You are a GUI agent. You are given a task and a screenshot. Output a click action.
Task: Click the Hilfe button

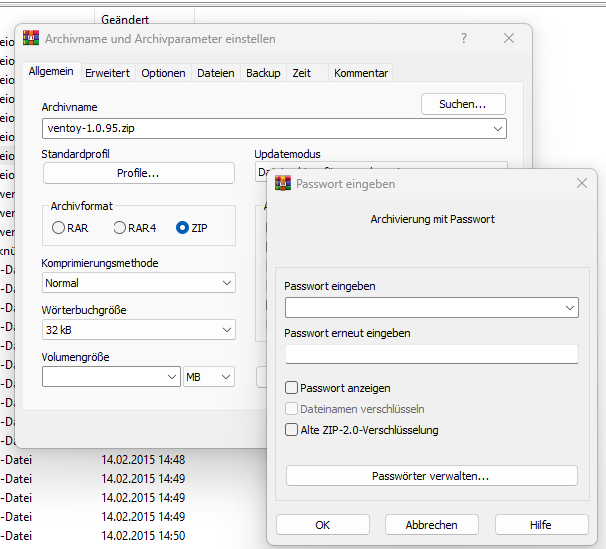coord(541,525)
